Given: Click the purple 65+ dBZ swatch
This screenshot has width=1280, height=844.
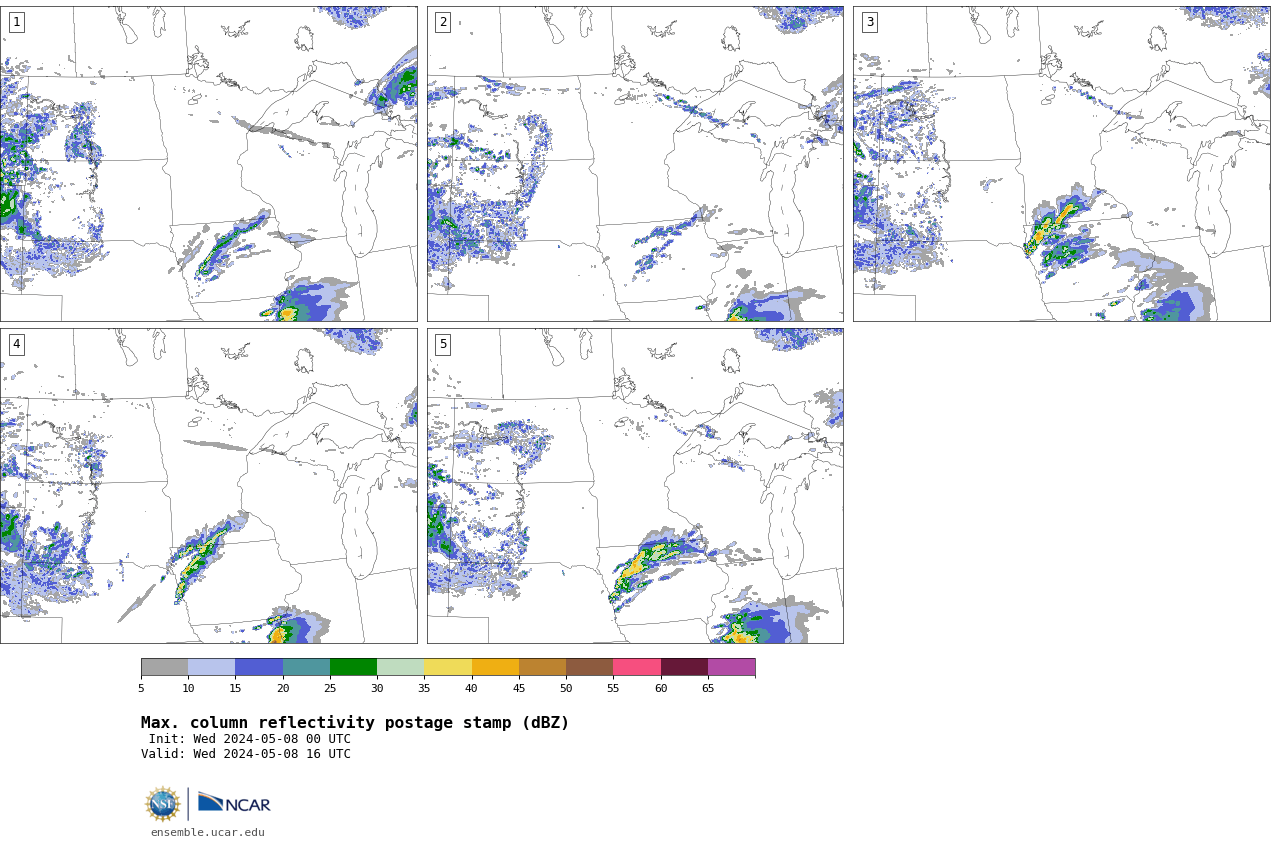Looking at the screenshot, I should click(x=731, y=667).
